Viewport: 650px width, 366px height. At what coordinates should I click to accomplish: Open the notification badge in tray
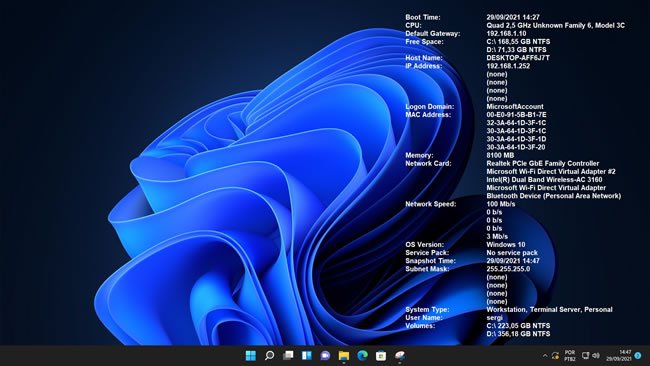pos(638,356)
